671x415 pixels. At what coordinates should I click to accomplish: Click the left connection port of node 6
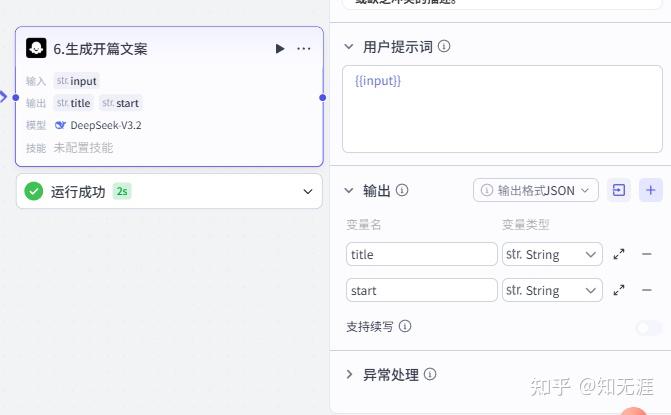[x=16, y=98]
